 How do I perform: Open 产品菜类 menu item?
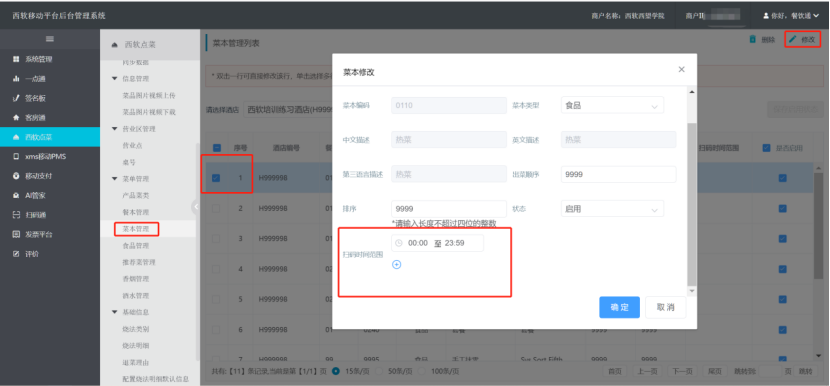tap(136, 195)
